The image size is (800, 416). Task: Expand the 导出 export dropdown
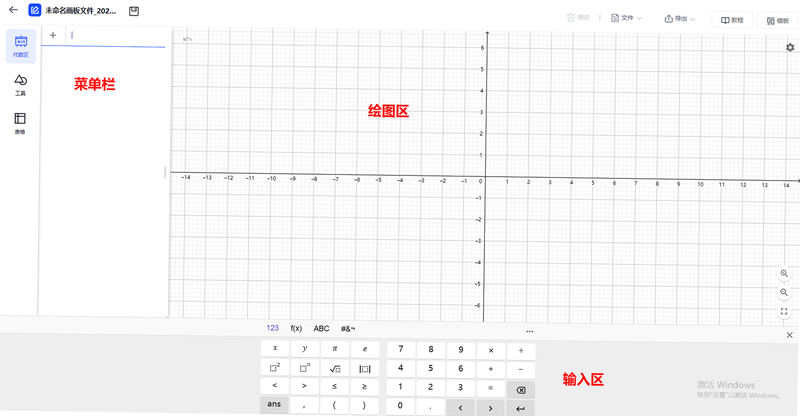click(680, 19)
